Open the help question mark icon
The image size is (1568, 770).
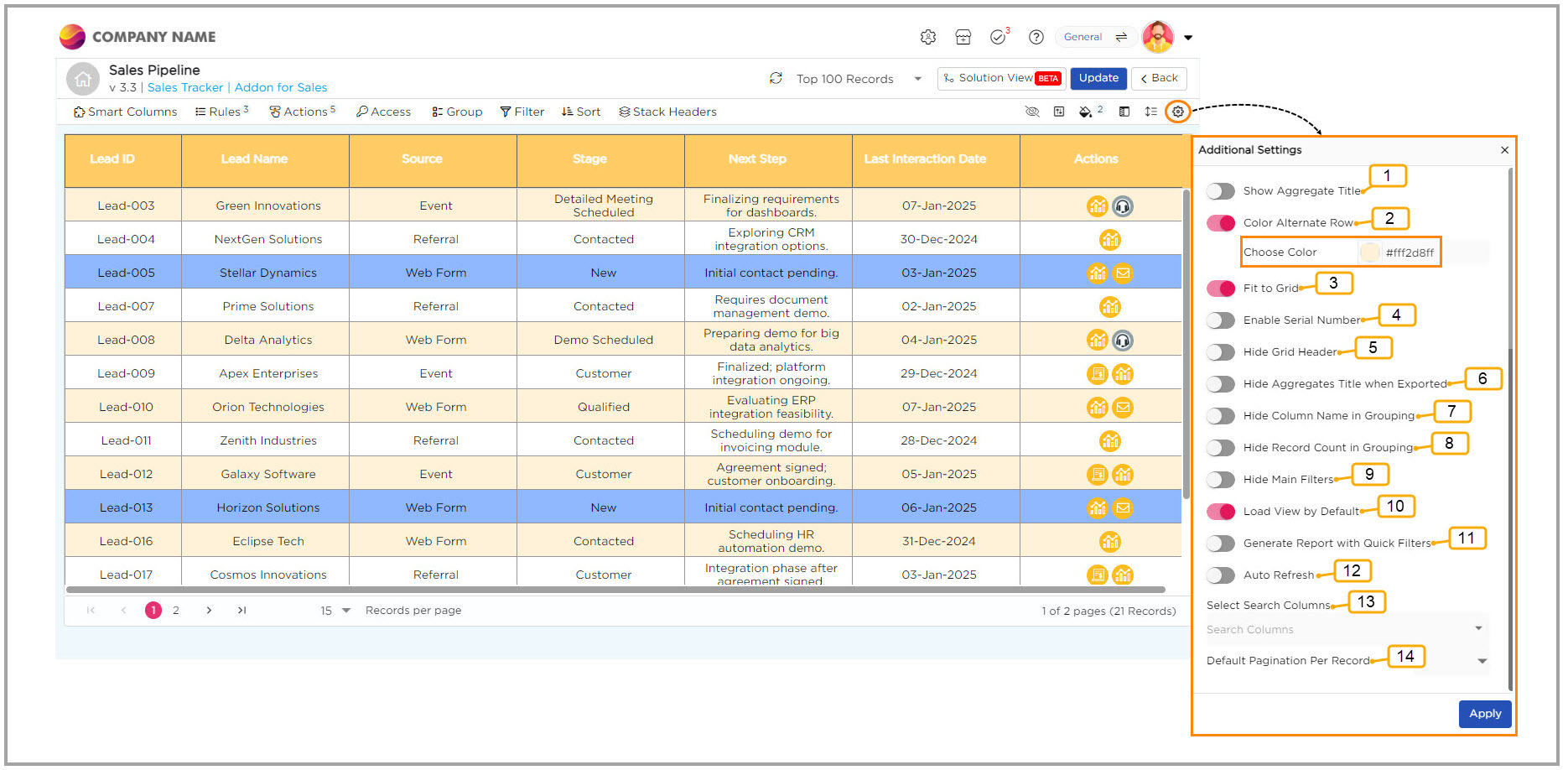pos(1036,37)
